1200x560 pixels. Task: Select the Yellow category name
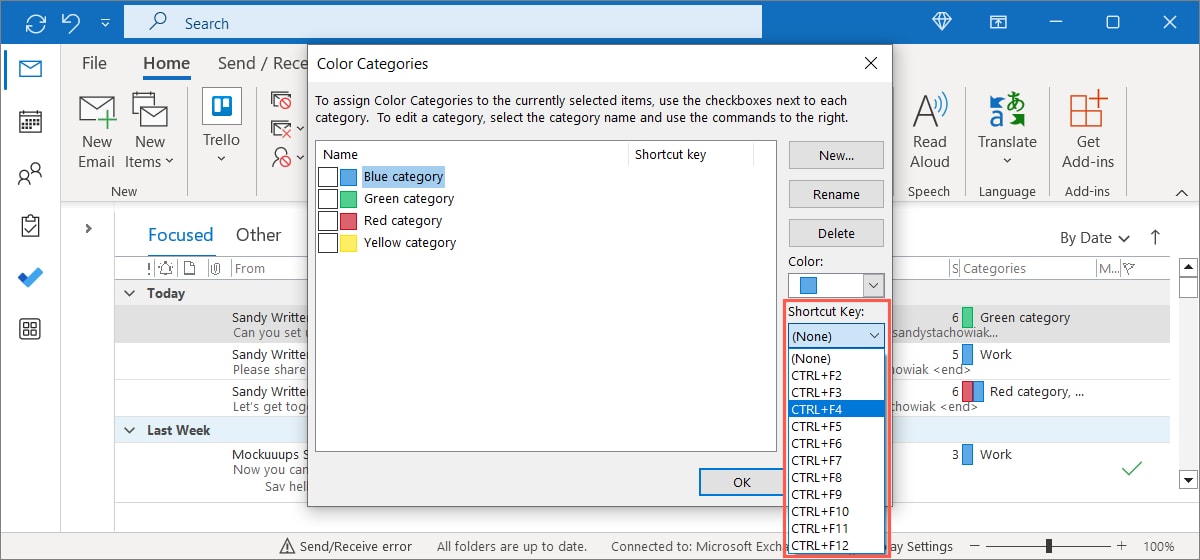coord(410,243)
